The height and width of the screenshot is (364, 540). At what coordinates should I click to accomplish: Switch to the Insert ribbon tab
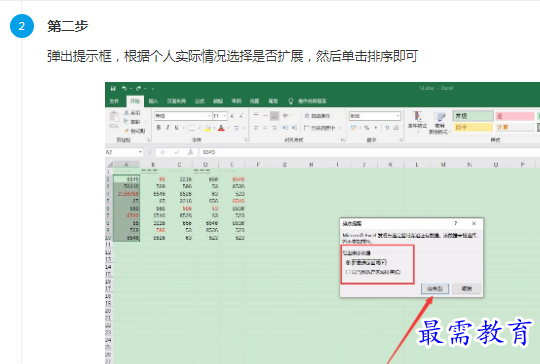(154, 101)
